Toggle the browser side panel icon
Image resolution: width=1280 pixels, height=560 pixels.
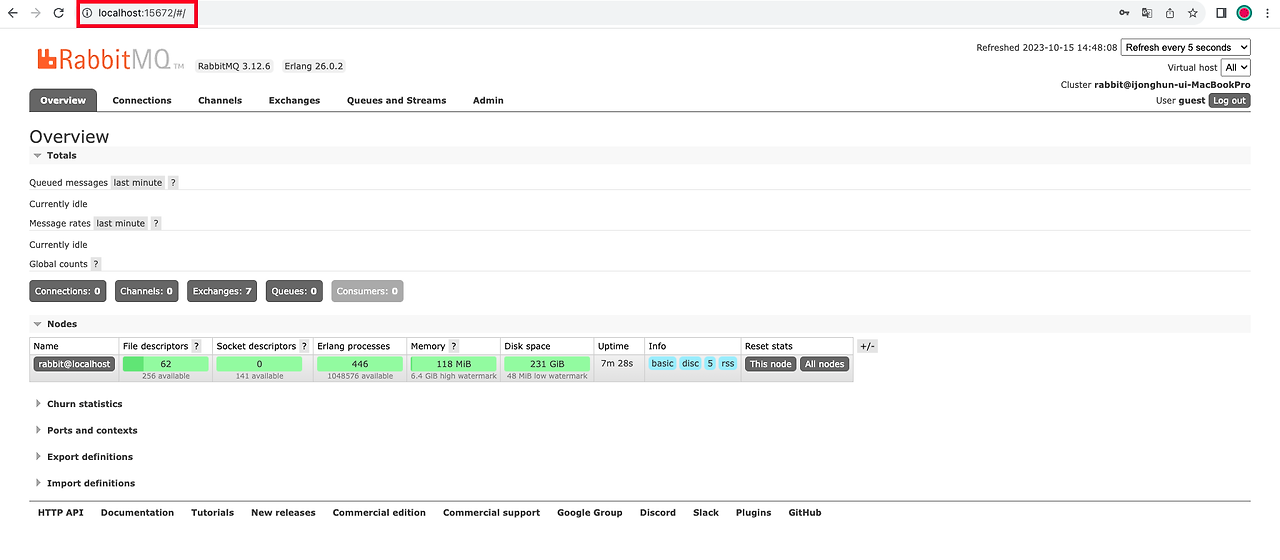[x=1221, y=13]
